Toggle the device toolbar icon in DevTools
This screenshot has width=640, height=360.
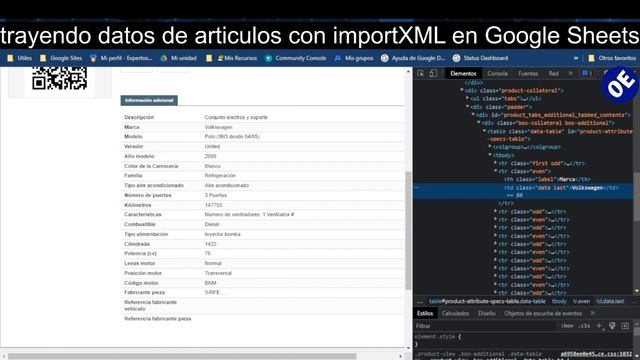(x=433, y=73)
